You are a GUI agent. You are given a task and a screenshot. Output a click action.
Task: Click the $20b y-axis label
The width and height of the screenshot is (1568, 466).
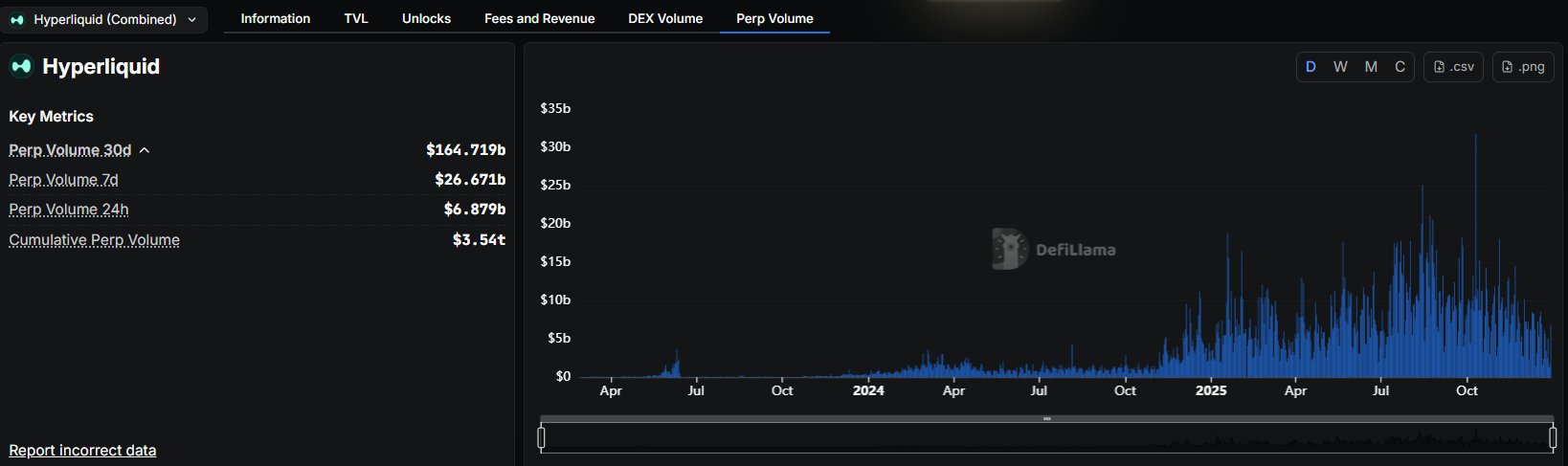point(555,223)
